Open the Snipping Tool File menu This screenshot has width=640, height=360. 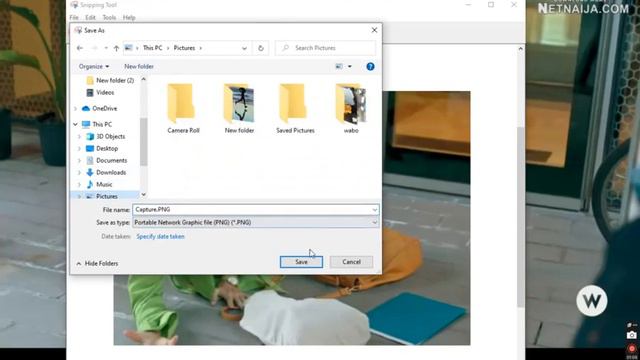[x=74, y=18]
